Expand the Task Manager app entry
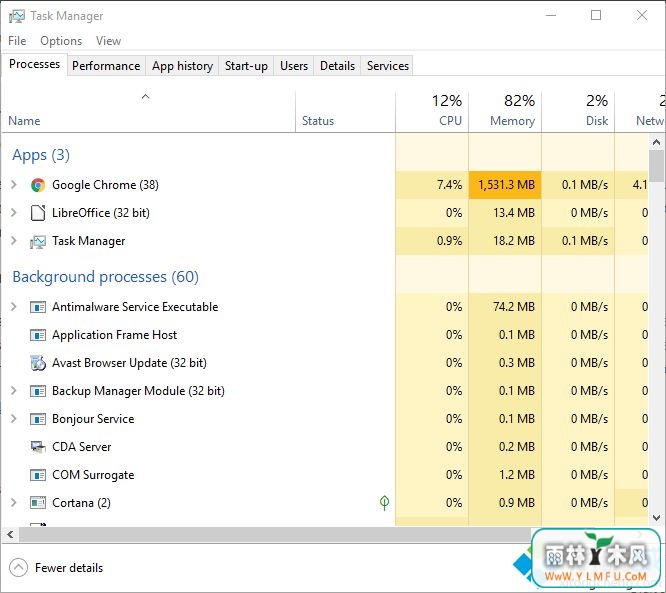 pos(14,241)
